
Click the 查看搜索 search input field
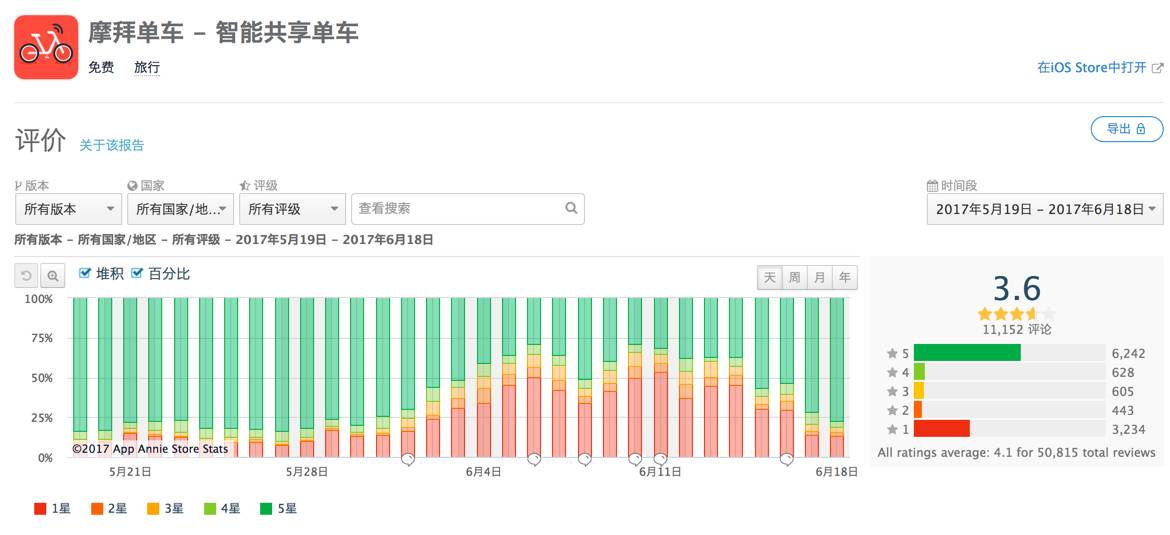(468, 209)
